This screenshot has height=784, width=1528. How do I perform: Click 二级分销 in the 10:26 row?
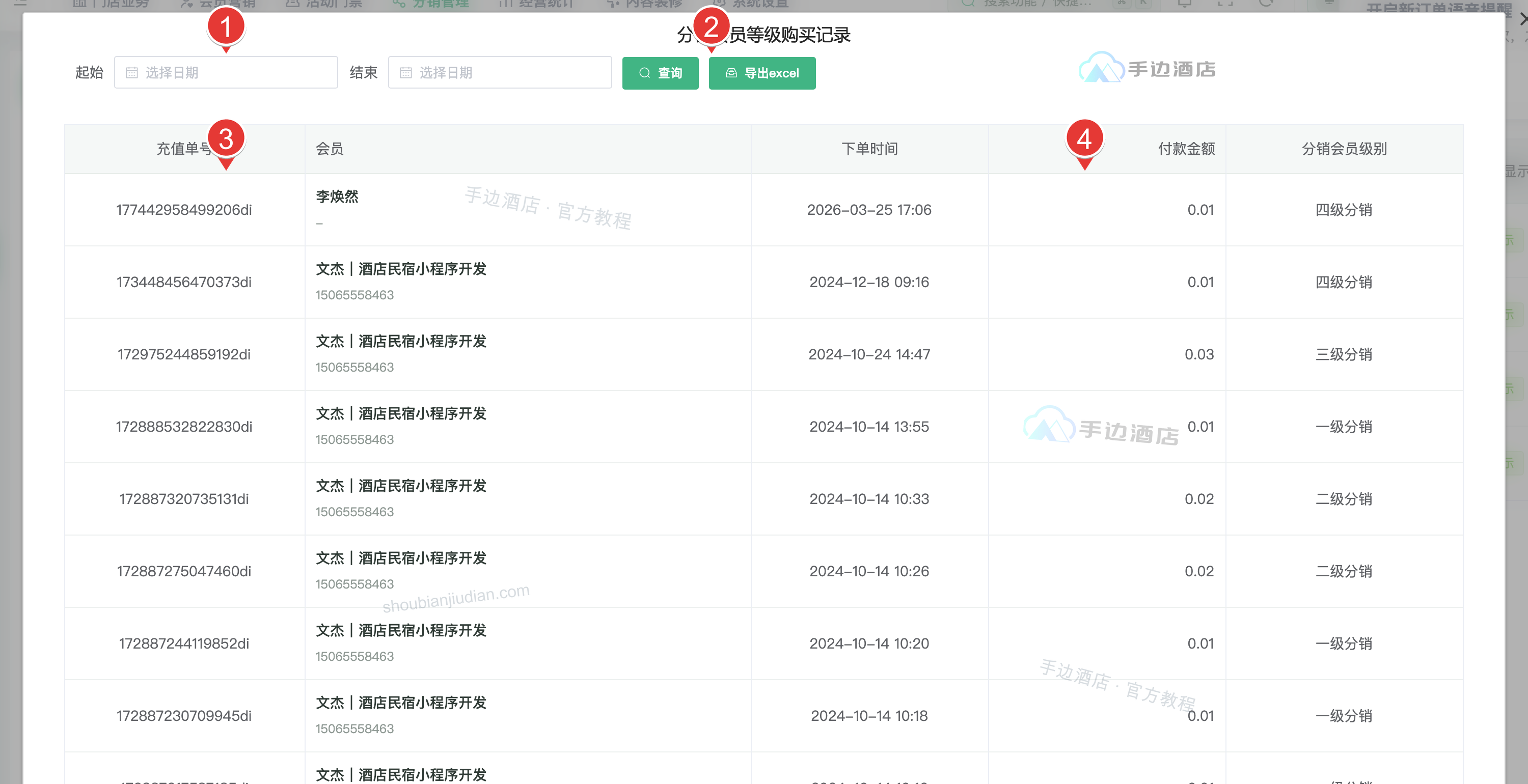[x=1344, y=572]
